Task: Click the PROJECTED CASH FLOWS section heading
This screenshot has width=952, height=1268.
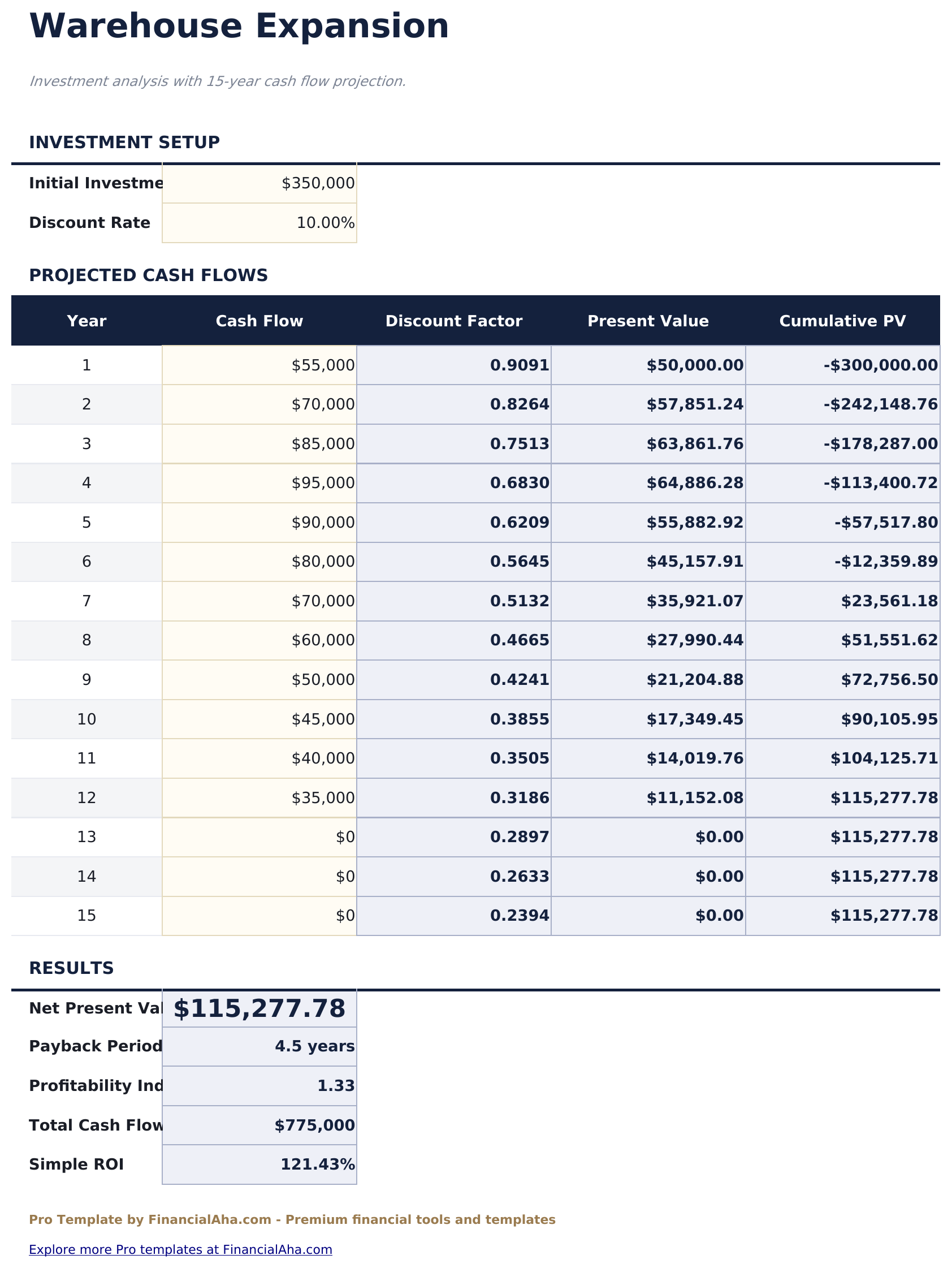Action: [149, 275]
